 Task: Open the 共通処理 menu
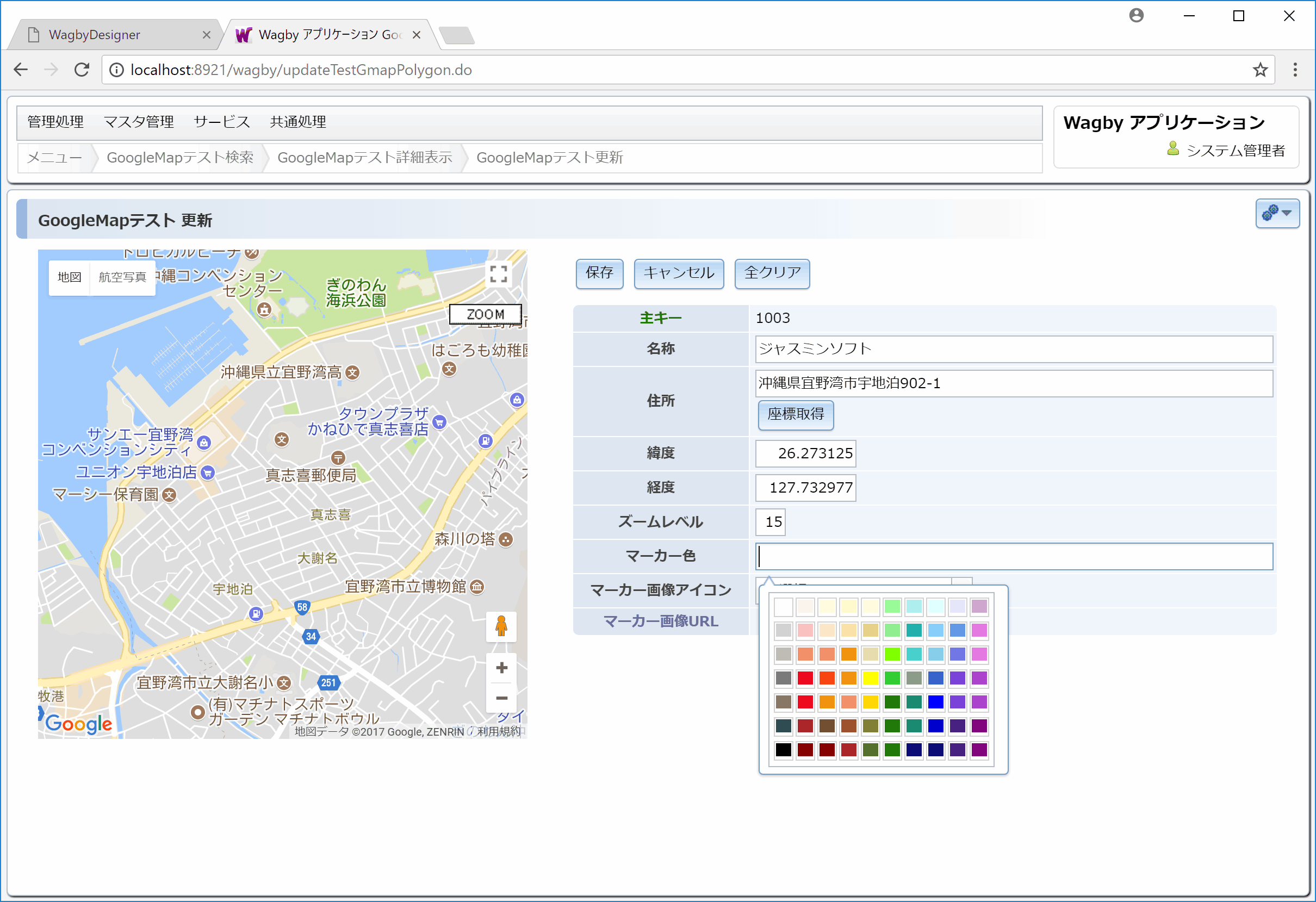[x=298, y=122]
